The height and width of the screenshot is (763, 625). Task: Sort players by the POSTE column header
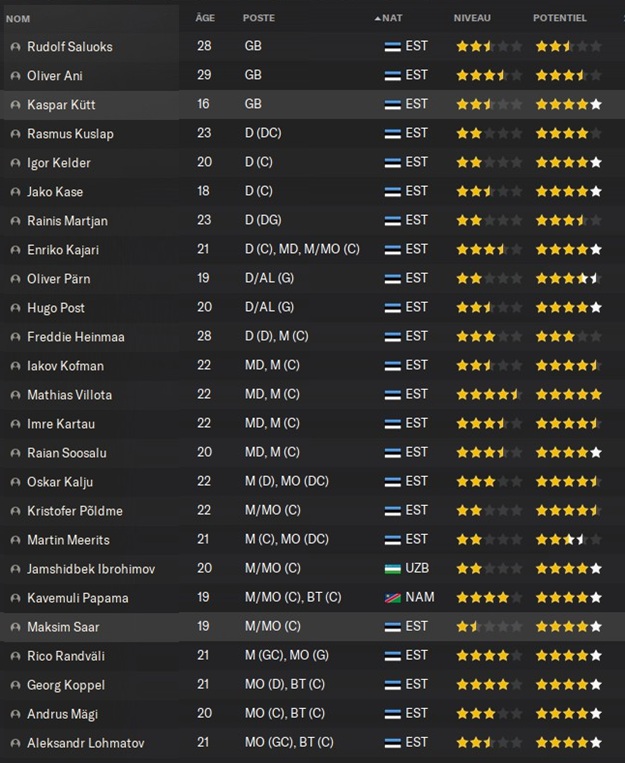point(258,18)
